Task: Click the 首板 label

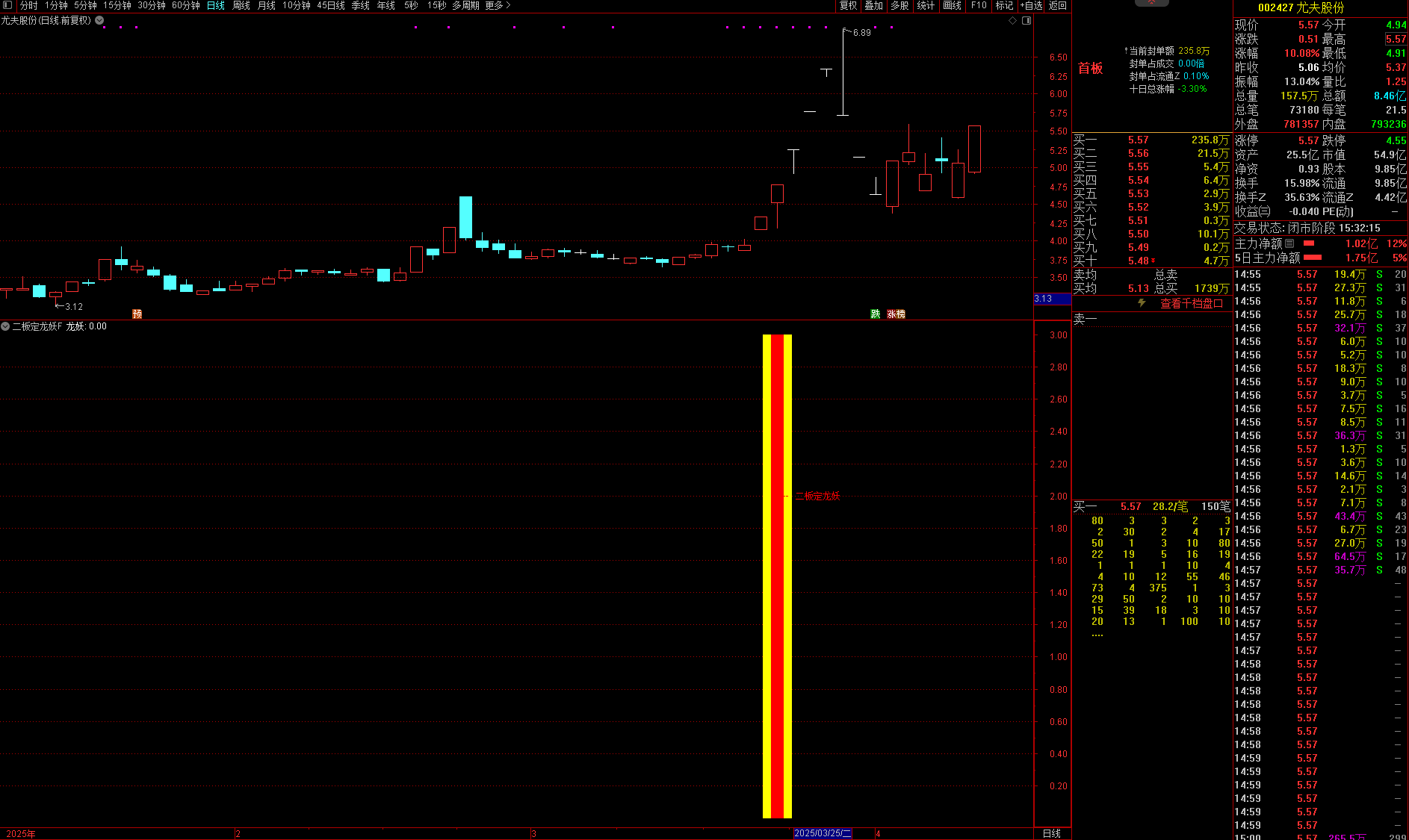Action: [x=1091, y=69]
